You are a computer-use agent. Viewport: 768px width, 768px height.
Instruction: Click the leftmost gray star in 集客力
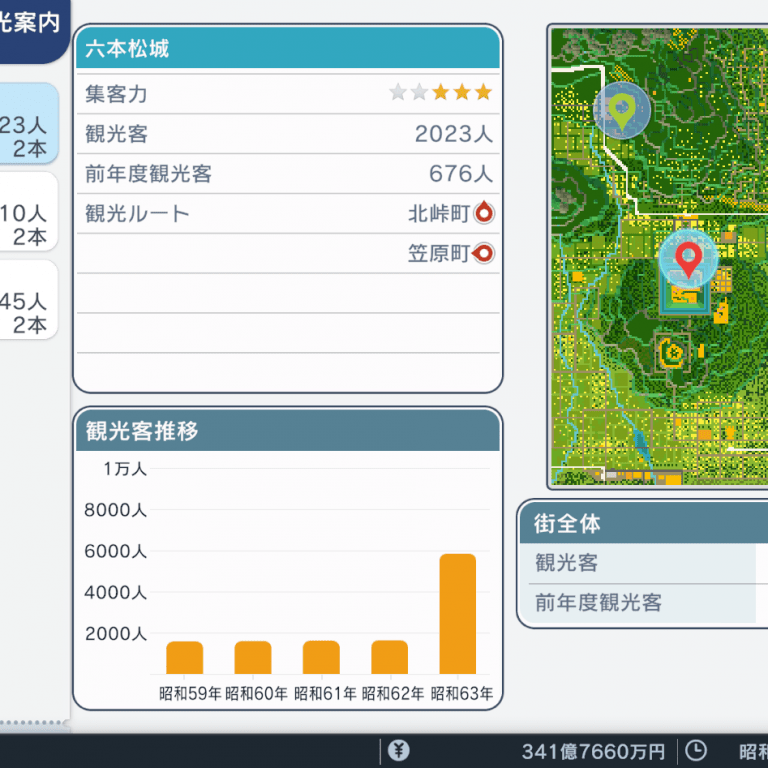(398, 93)
